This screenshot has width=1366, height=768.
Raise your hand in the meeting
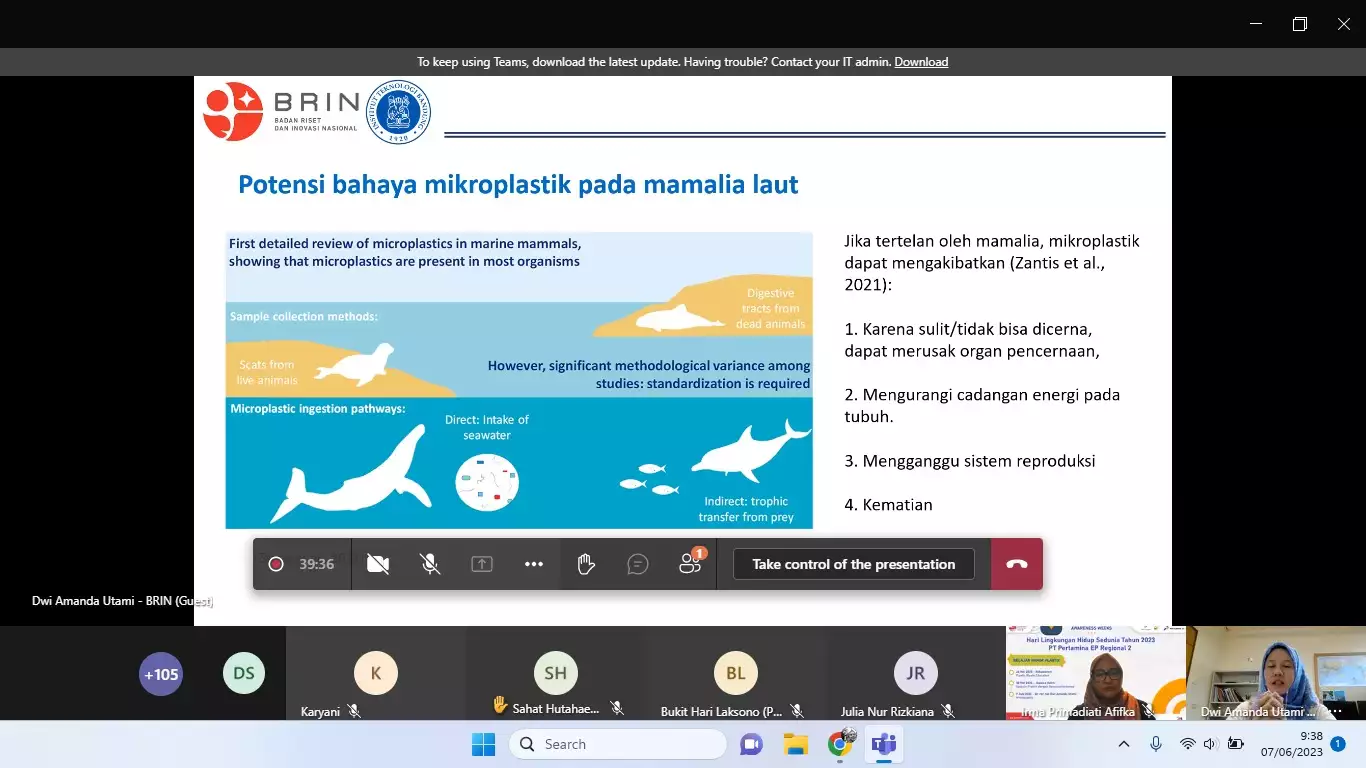(x=586, y=564)
